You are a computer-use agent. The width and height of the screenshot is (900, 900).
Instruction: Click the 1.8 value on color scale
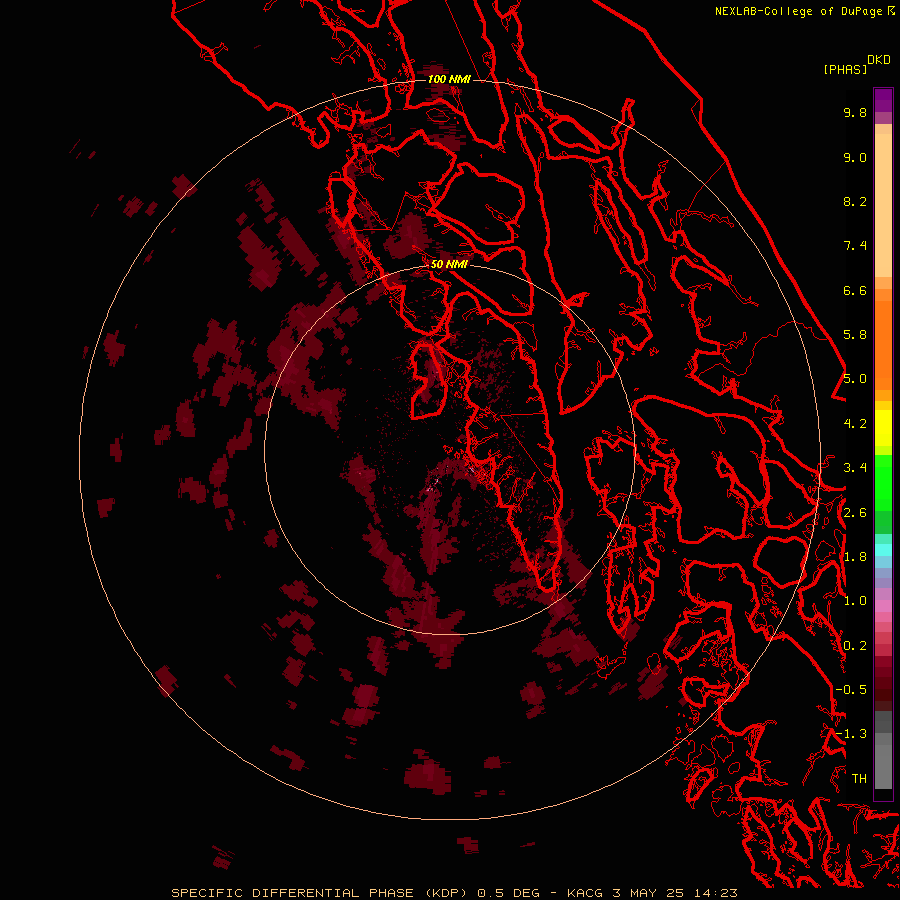[x=855, y=557]
